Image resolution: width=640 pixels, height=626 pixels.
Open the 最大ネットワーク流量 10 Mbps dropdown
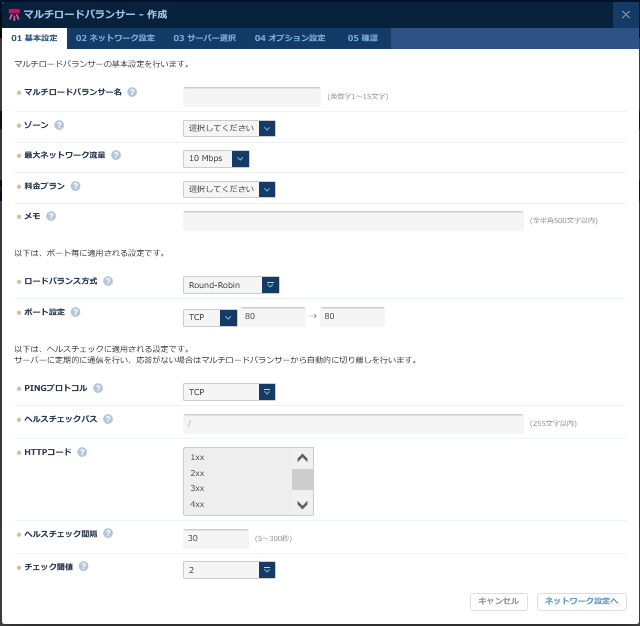pyautogui.click(x=216, y=159)
